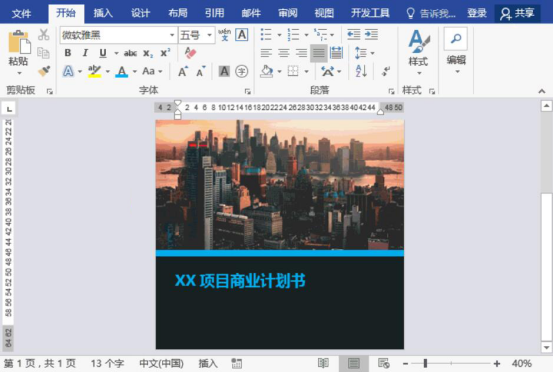
Task: Toggle superscript formatting
Action: coord(165,53)
